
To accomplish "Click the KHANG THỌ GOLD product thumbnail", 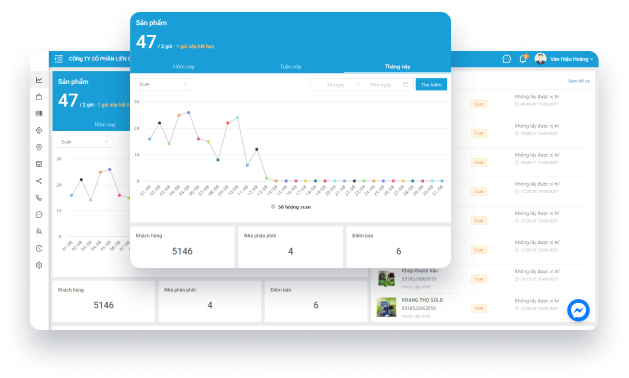I will tap(386, 307).
